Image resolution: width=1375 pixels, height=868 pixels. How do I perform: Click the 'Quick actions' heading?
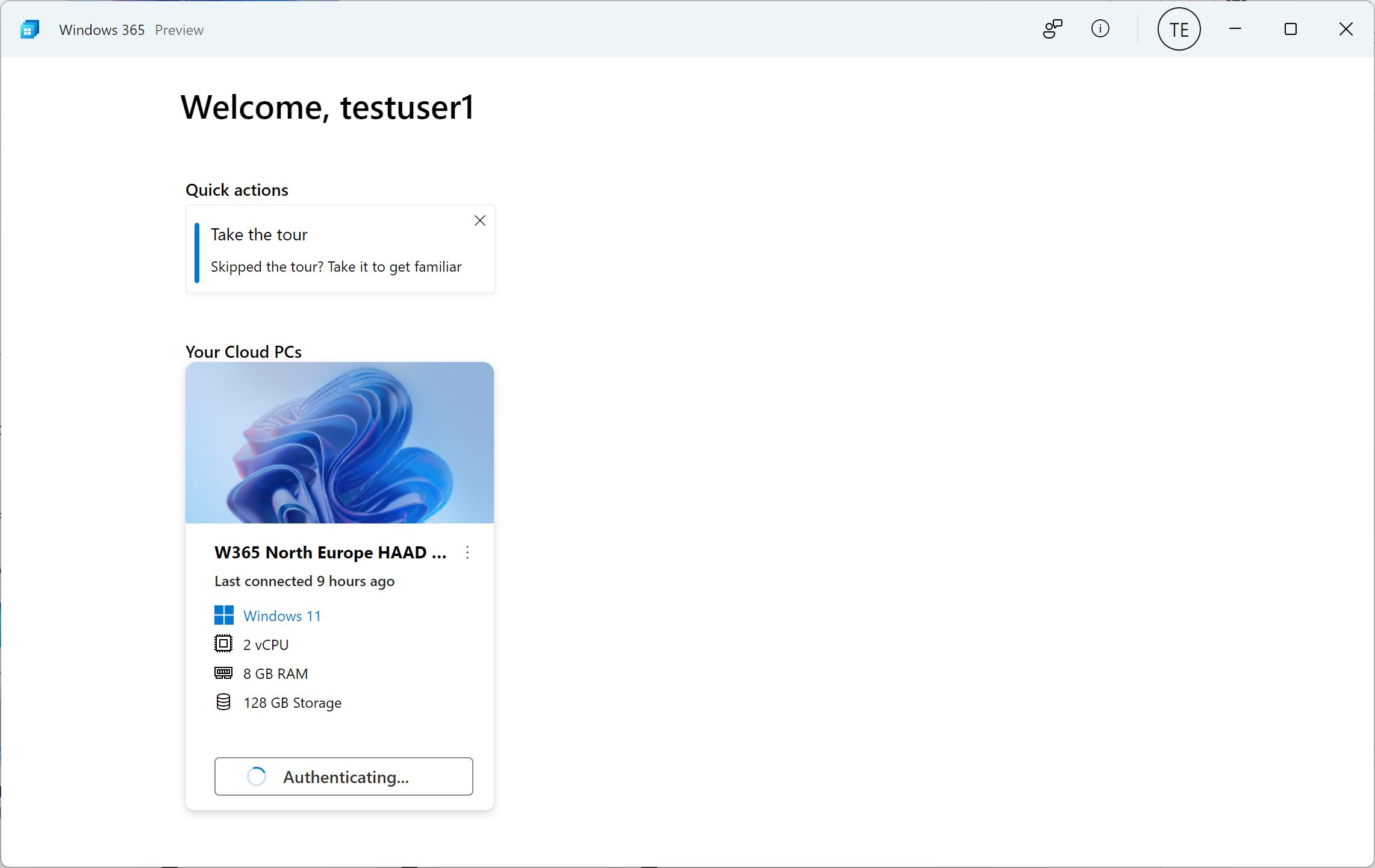(237, 190)
